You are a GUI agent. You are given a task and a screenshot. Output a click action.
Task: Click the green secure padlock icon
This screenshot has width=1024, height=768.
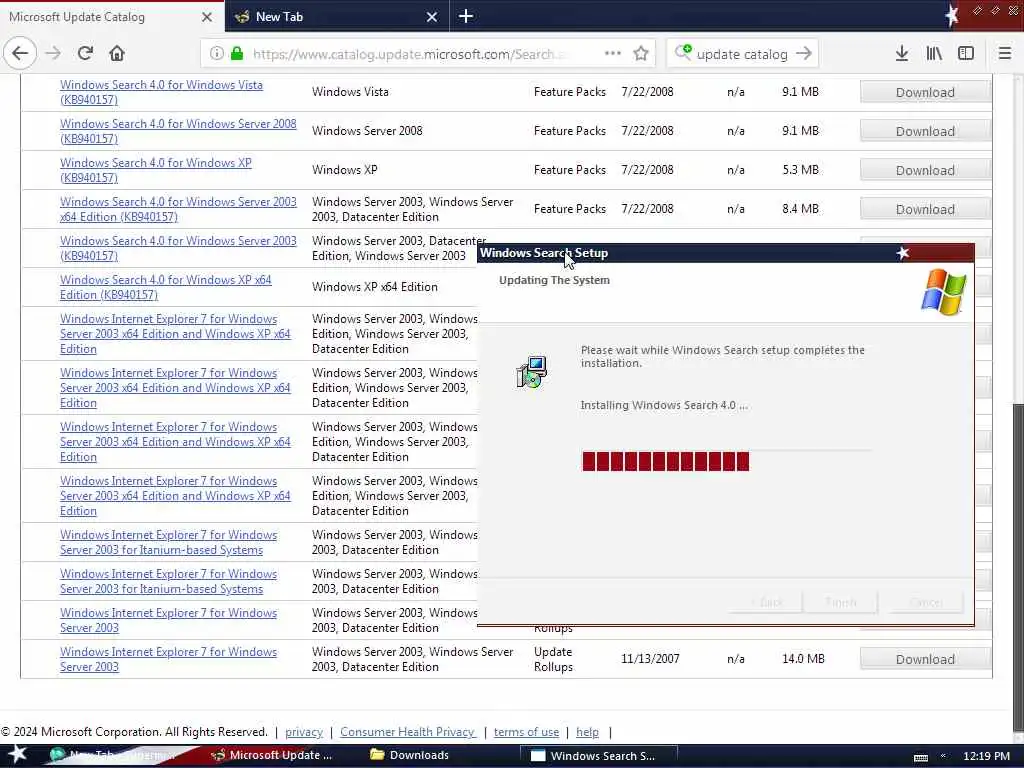pyautogui.click(x=237, y=54)
